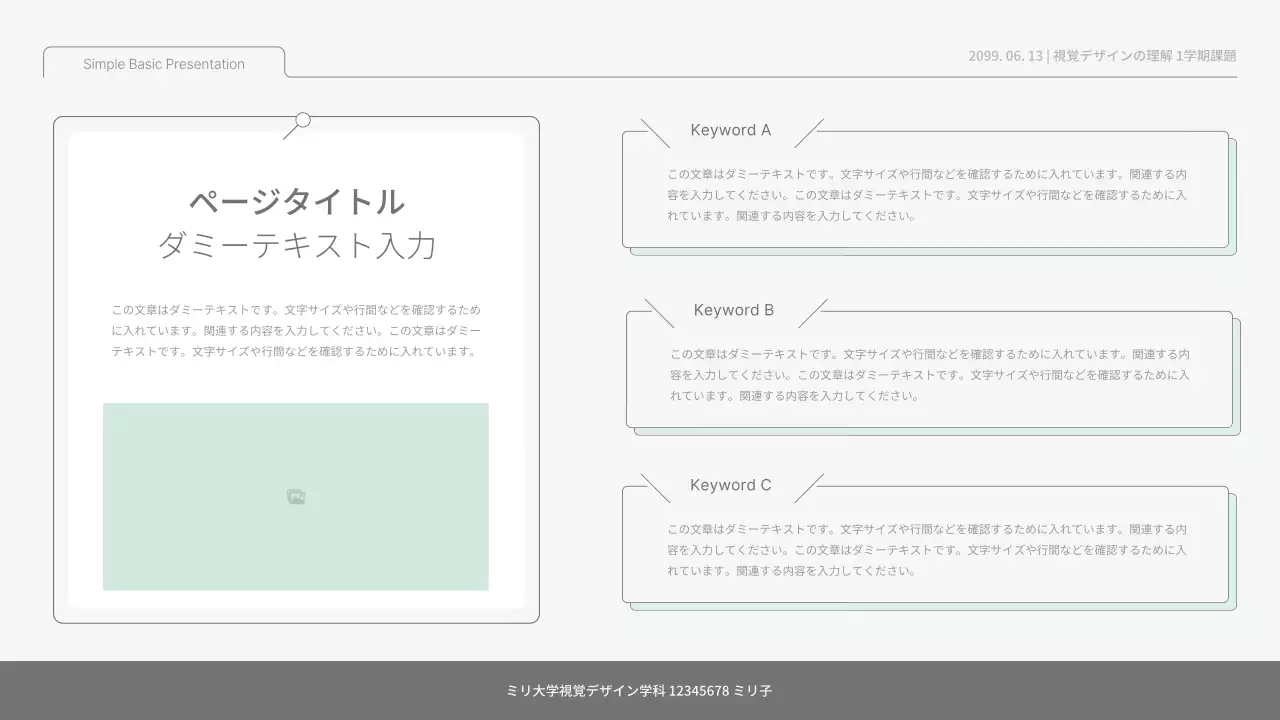The height and width of the screenshot is (720, 1280).
Task: Click the dummy text paragraph under Keyword B
Action: pos(927,374)
